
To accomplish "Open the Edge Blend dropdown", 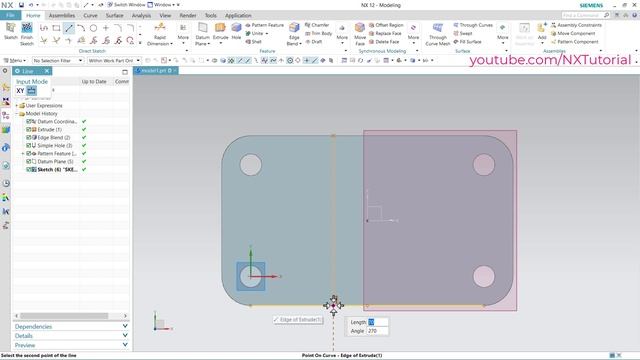I will point(300,44).
